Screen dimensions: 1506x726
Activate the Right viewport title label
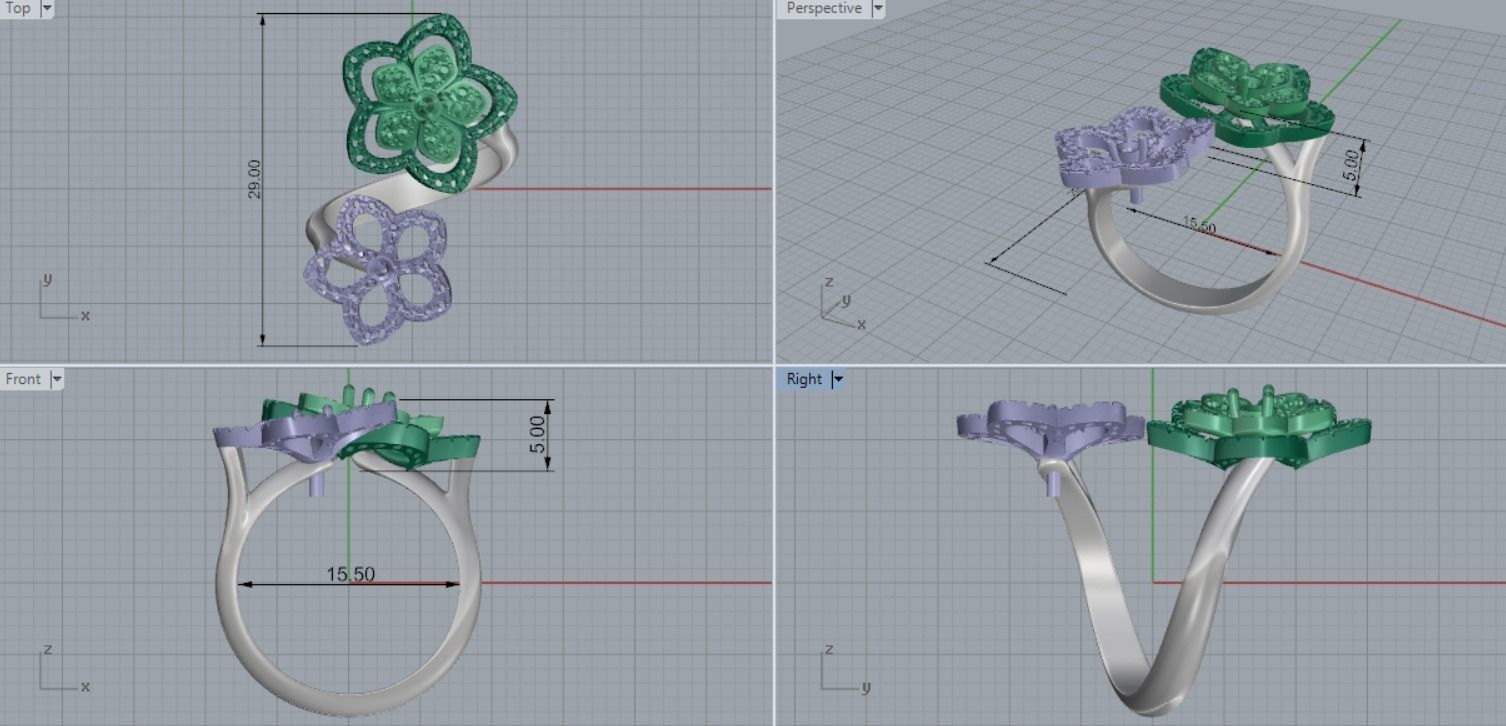[x=804, y=379]
